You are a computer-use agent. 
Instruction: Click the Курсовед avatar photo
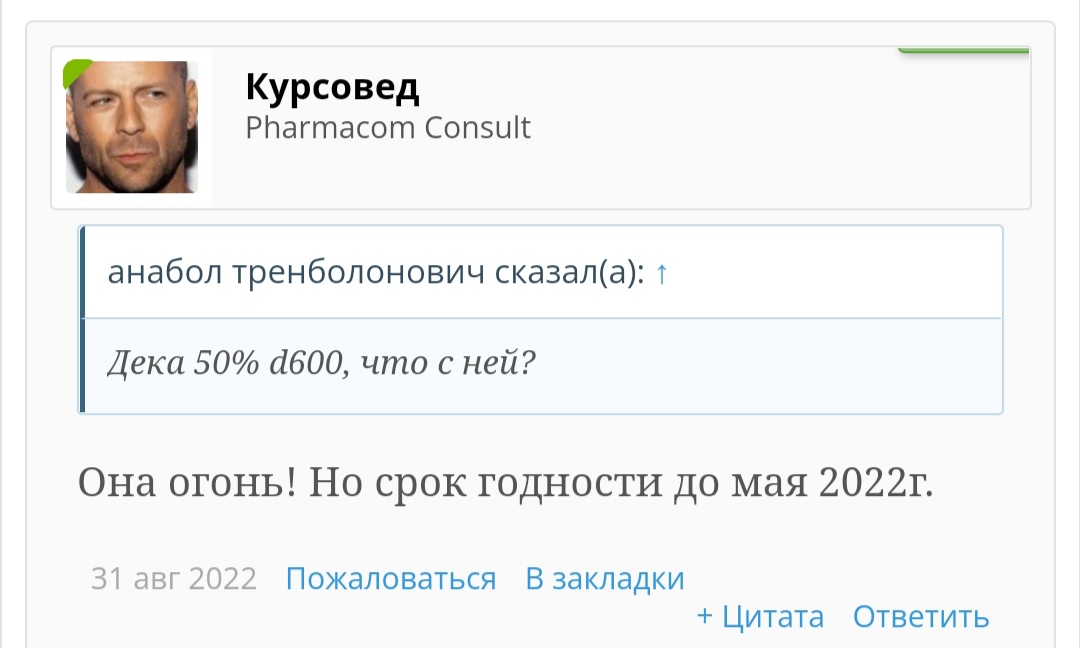point(132,125)
